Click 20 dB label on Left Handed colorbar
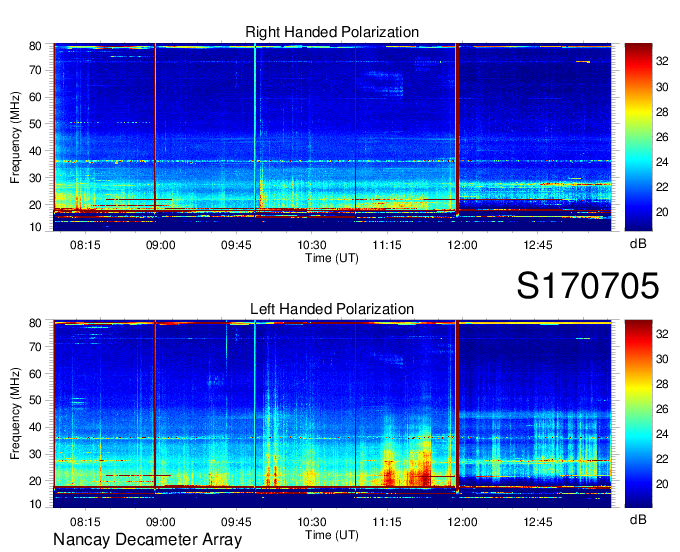Screen dimensions: 680x552 [x=662, y=484]
